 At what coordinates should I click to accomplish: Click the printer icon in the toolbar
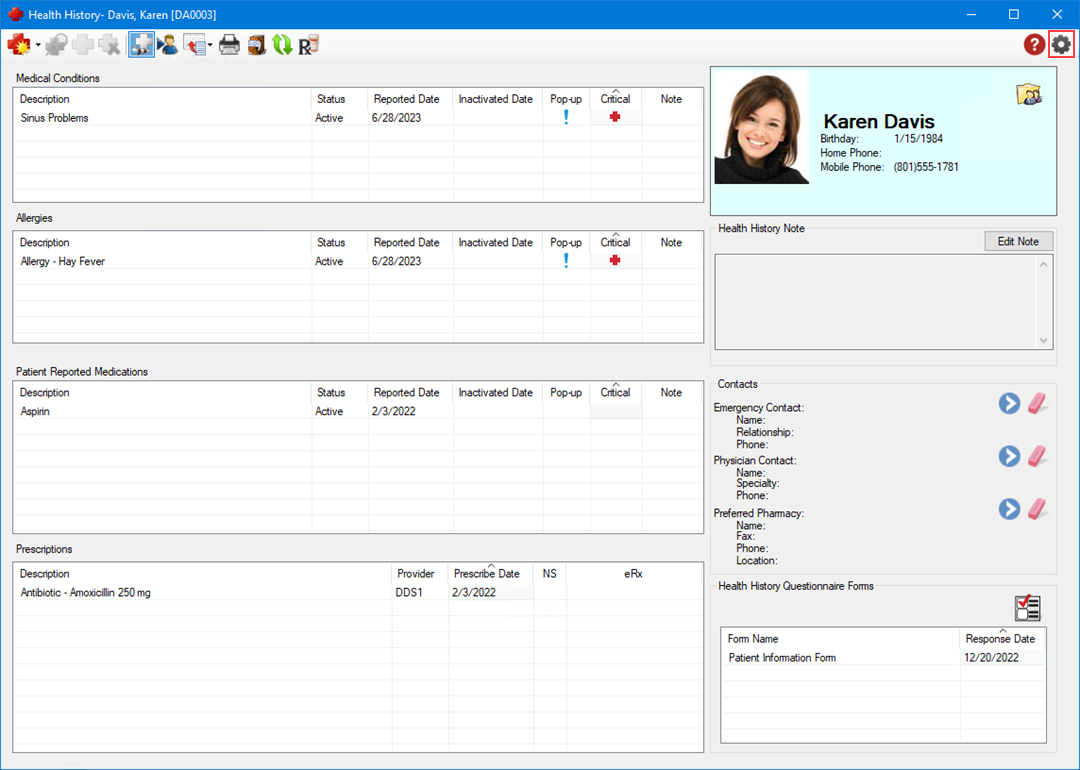230,44
